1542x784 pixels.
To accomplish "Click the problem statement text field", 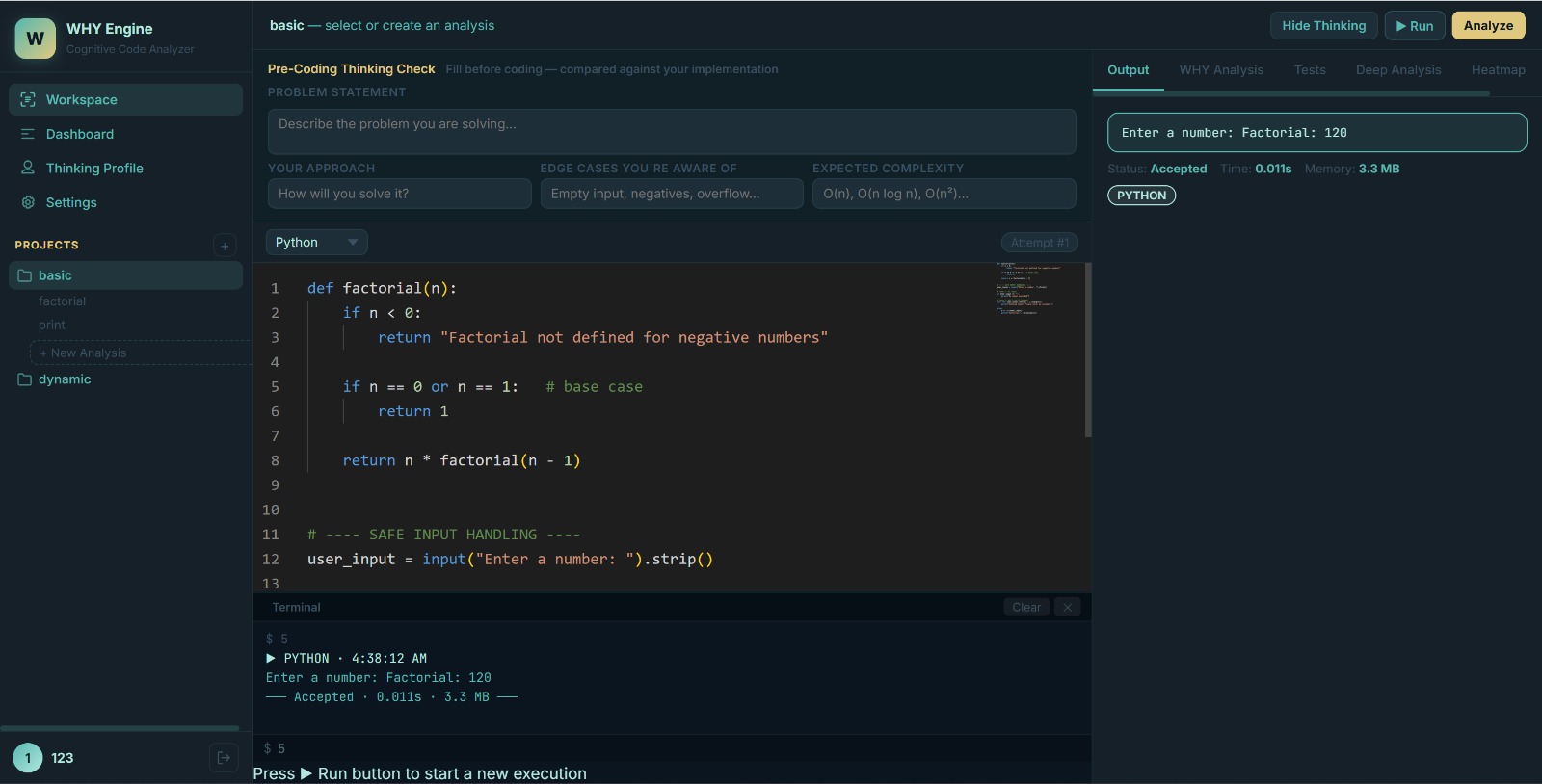I will (672, 132).
